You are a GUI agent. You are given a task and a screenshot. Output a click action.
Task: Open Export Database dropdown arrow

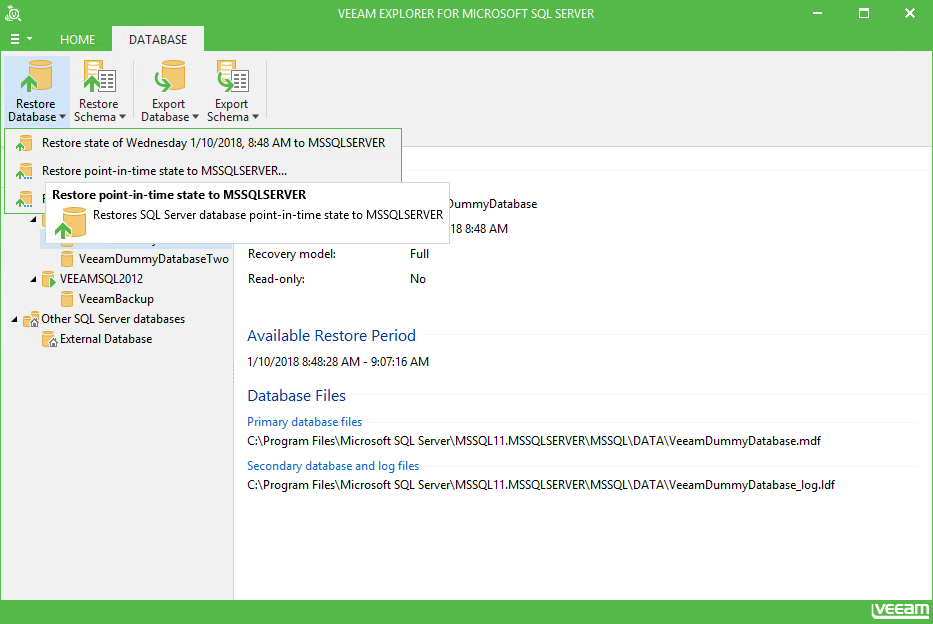195,117
